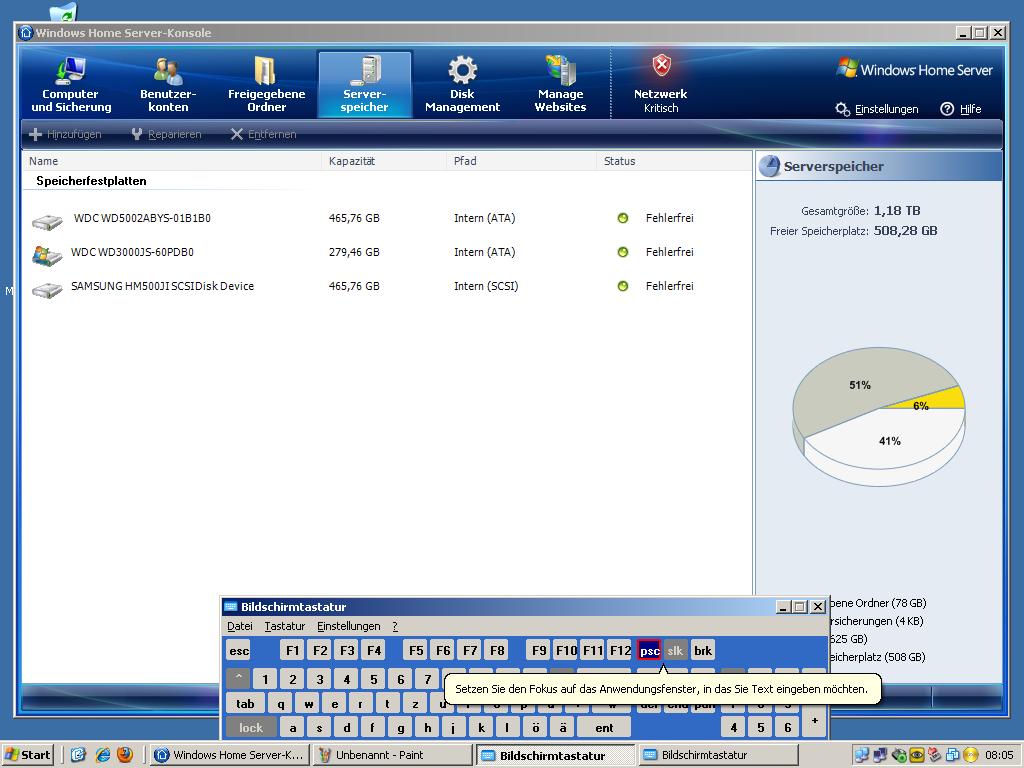1024x768 pixels.
Task: Click the F5 key on on-screen keyboard
Action: [x=415, y=650]
